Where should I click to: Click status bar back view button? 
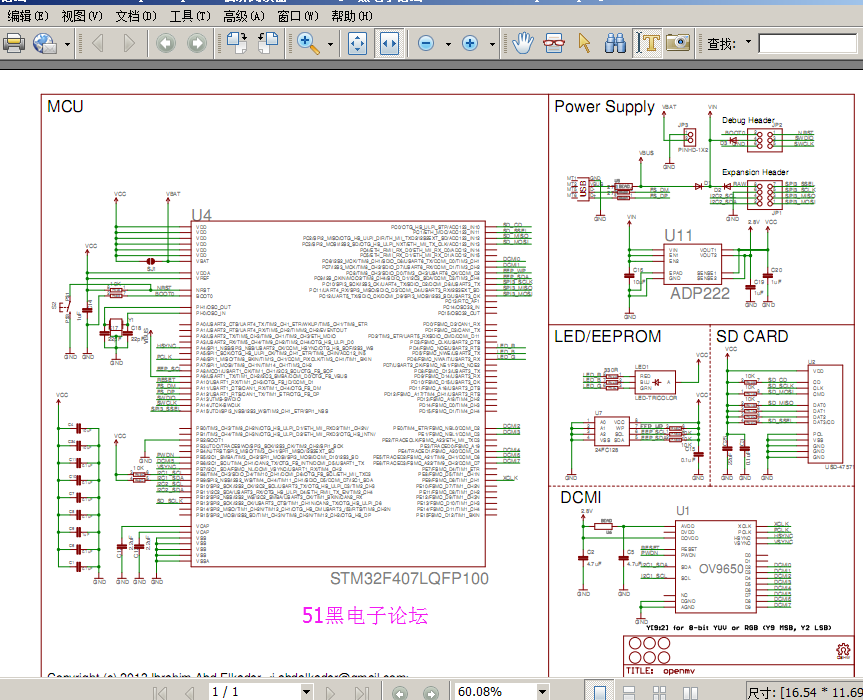click(400, 693)
